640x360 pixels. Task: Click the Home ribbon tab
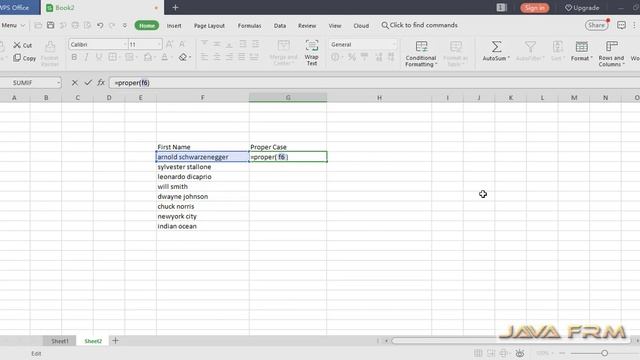coord(147,25)
